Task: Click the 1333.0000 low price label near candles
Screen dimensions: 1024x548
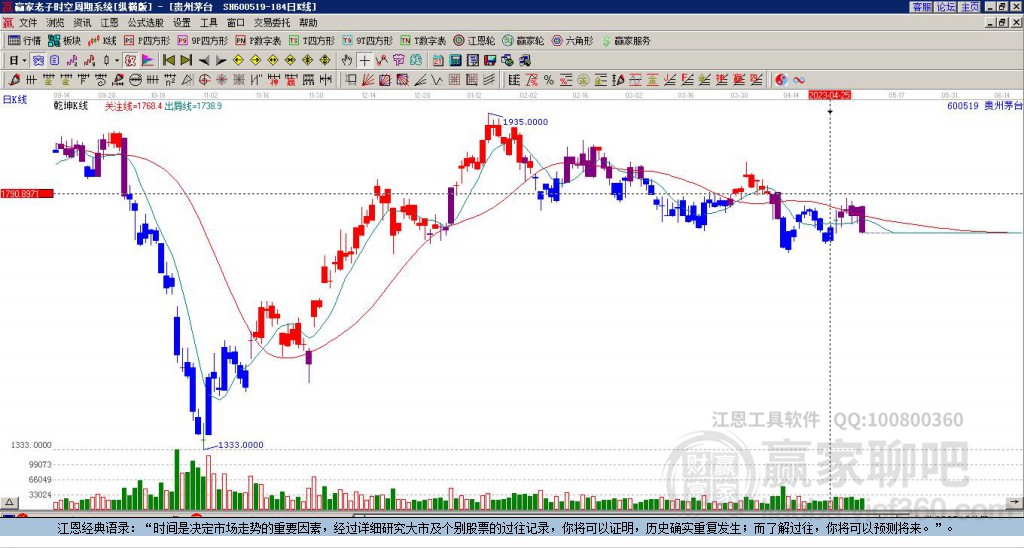Action: [x=240, y=445]
